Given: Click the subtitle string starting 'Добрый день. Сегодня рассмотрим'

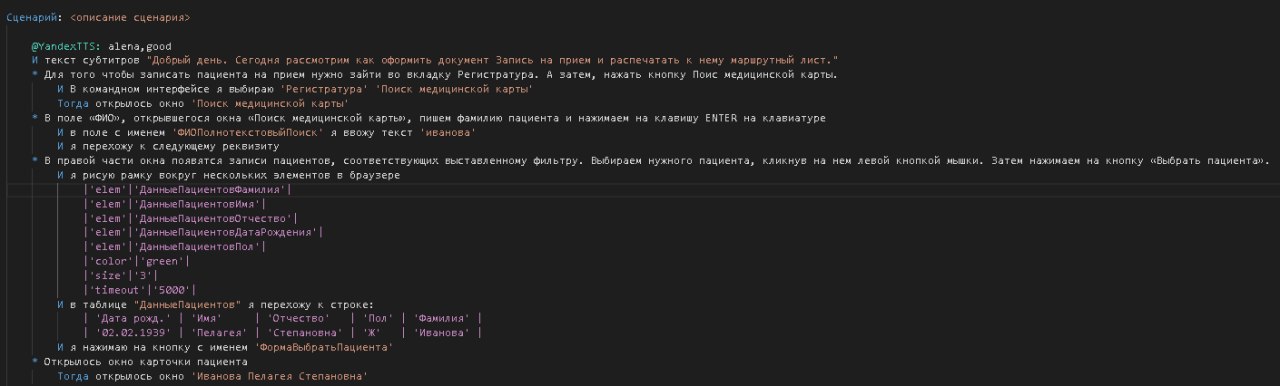Looking at the screenshot, I should (x=491, y=61).
